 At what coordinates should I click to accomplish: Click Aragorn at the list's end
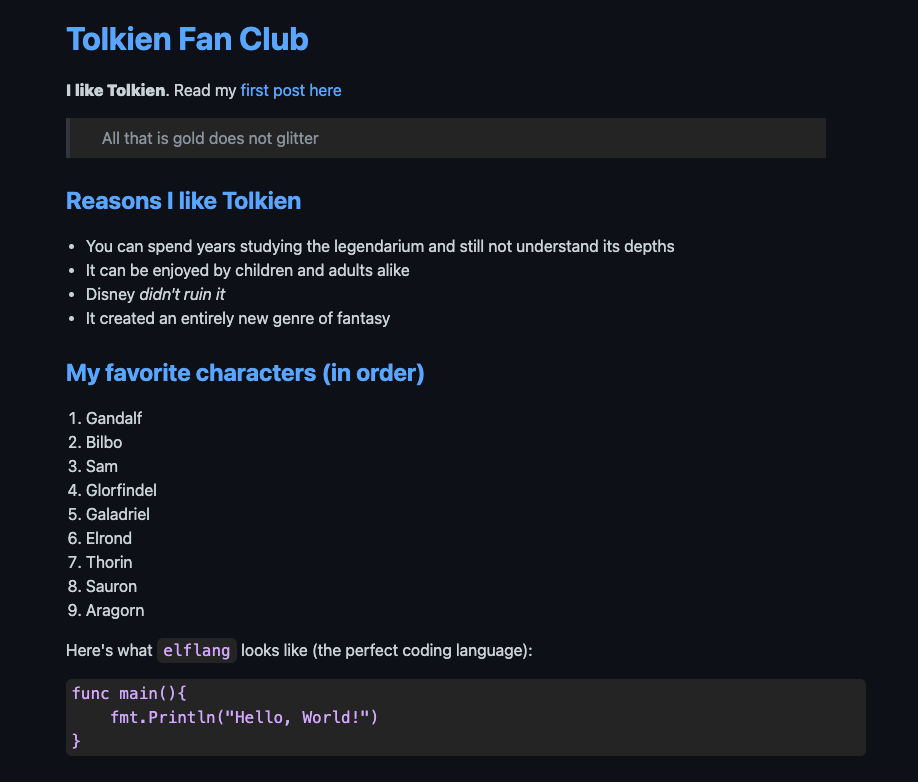(115, 610)
